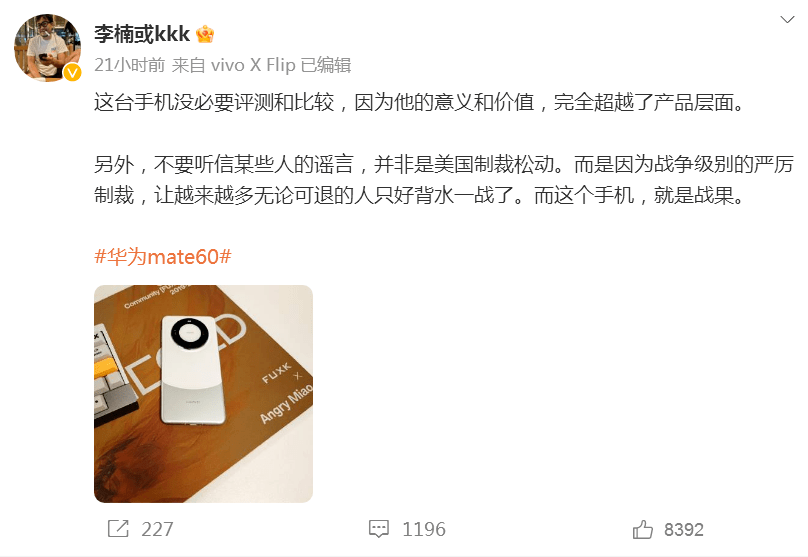Like the post with thumbs-up icon
808x557 pixels.
pyautogui.click(x=643, y=529)
